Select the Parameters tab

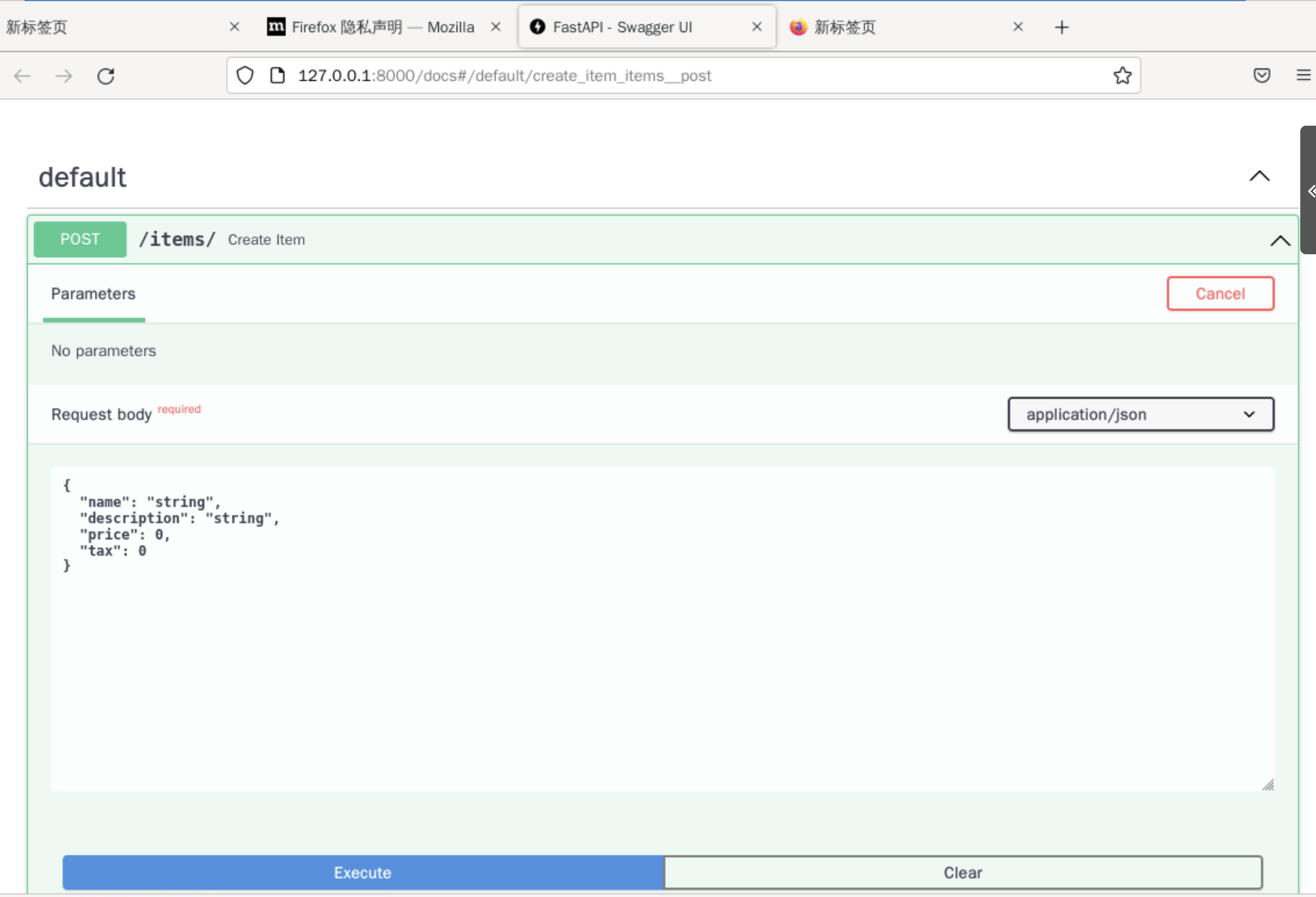tap(93, 294)
